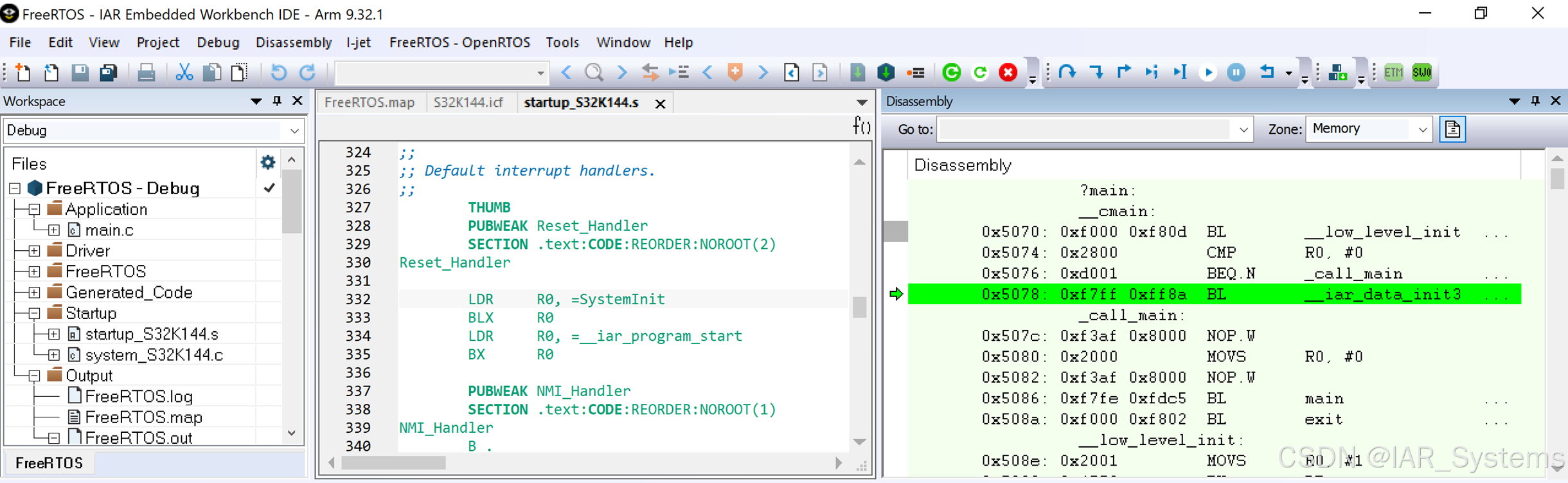Viewport: 1568px width, 483px height.
Task: Toggle bookmark using orange bookmark icon
Action: pos(735,72)
